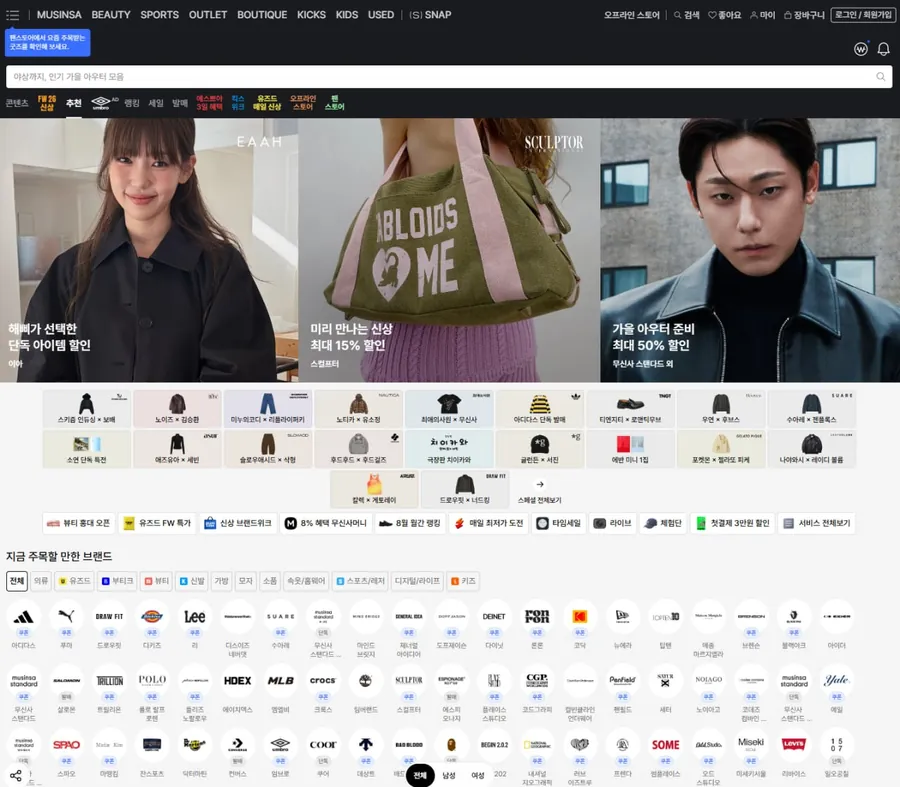Filter brands by 키즈 chip
The width and height of the screenshot is (900, 787).
point(463,581)
